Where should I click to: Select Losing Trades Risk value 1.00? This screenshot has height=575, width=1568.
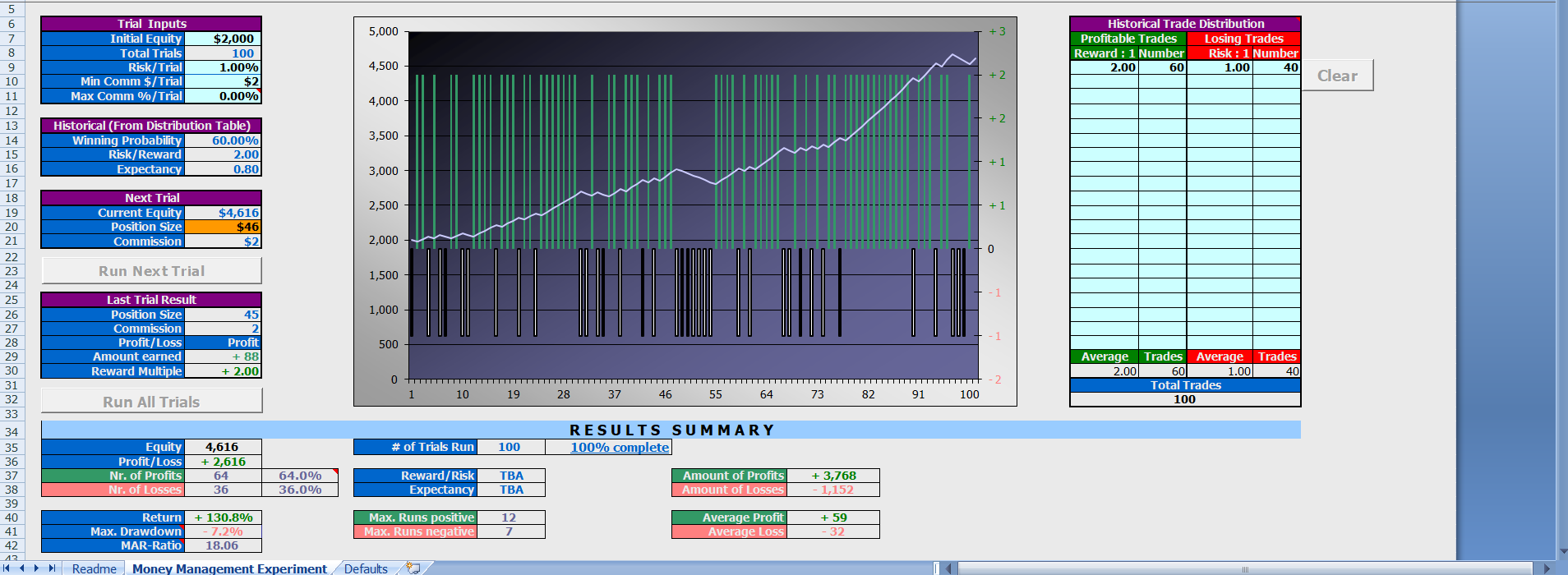1220,67
